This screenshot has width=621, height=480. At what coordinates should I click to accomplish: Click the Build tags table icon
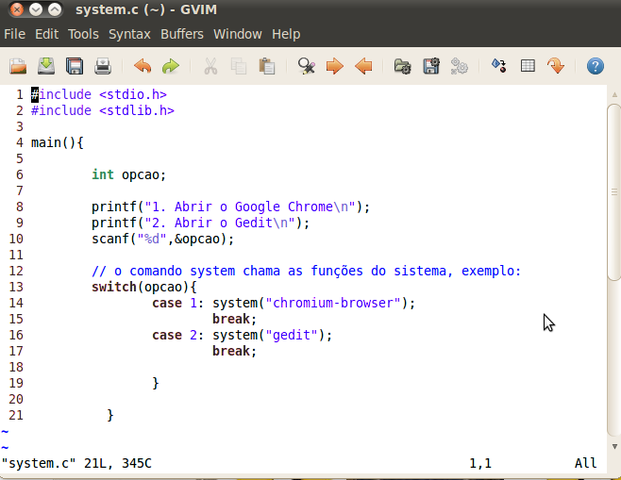click(528, 66)
